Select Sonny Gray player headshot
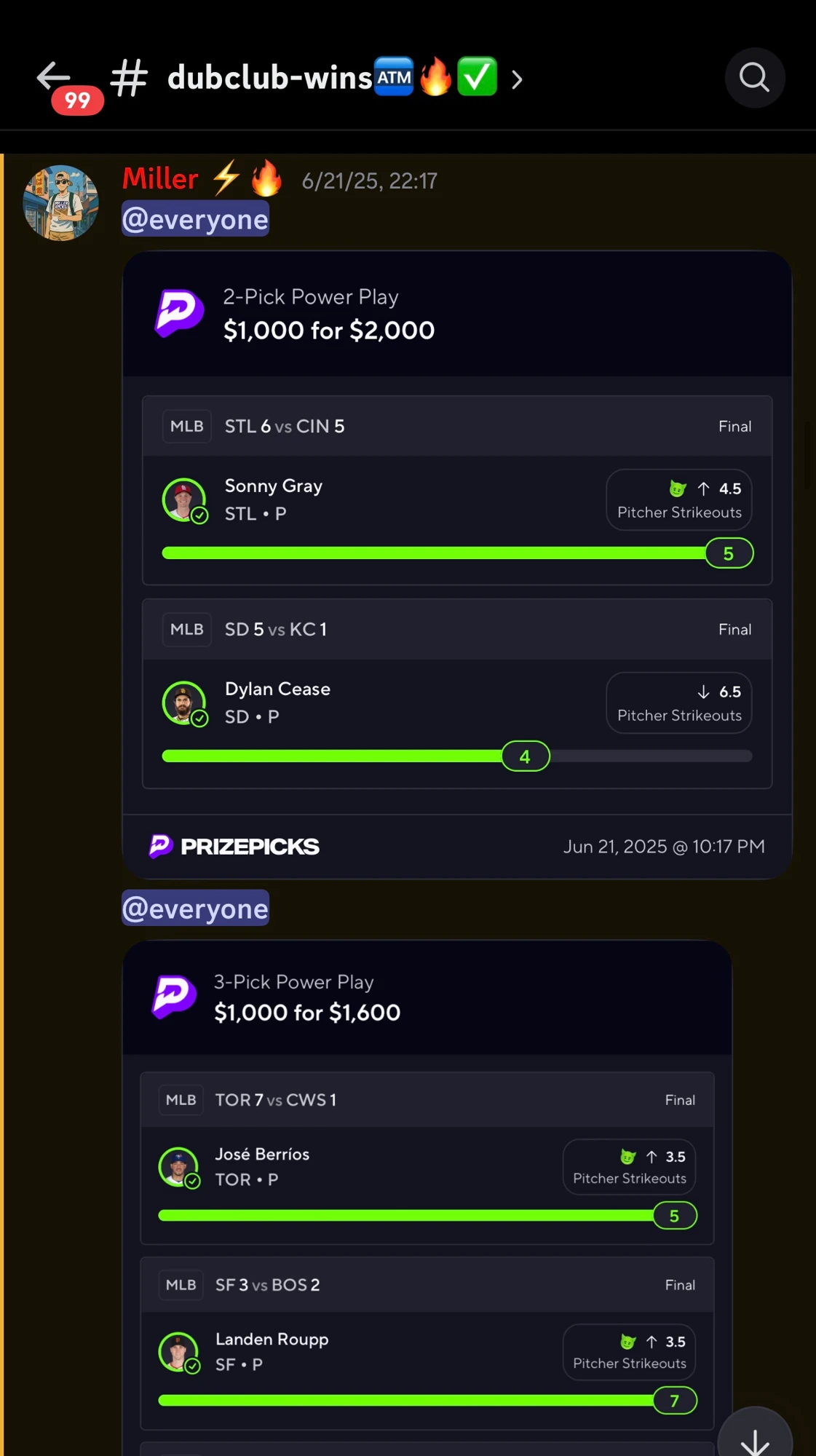 (x=184, y=500)
